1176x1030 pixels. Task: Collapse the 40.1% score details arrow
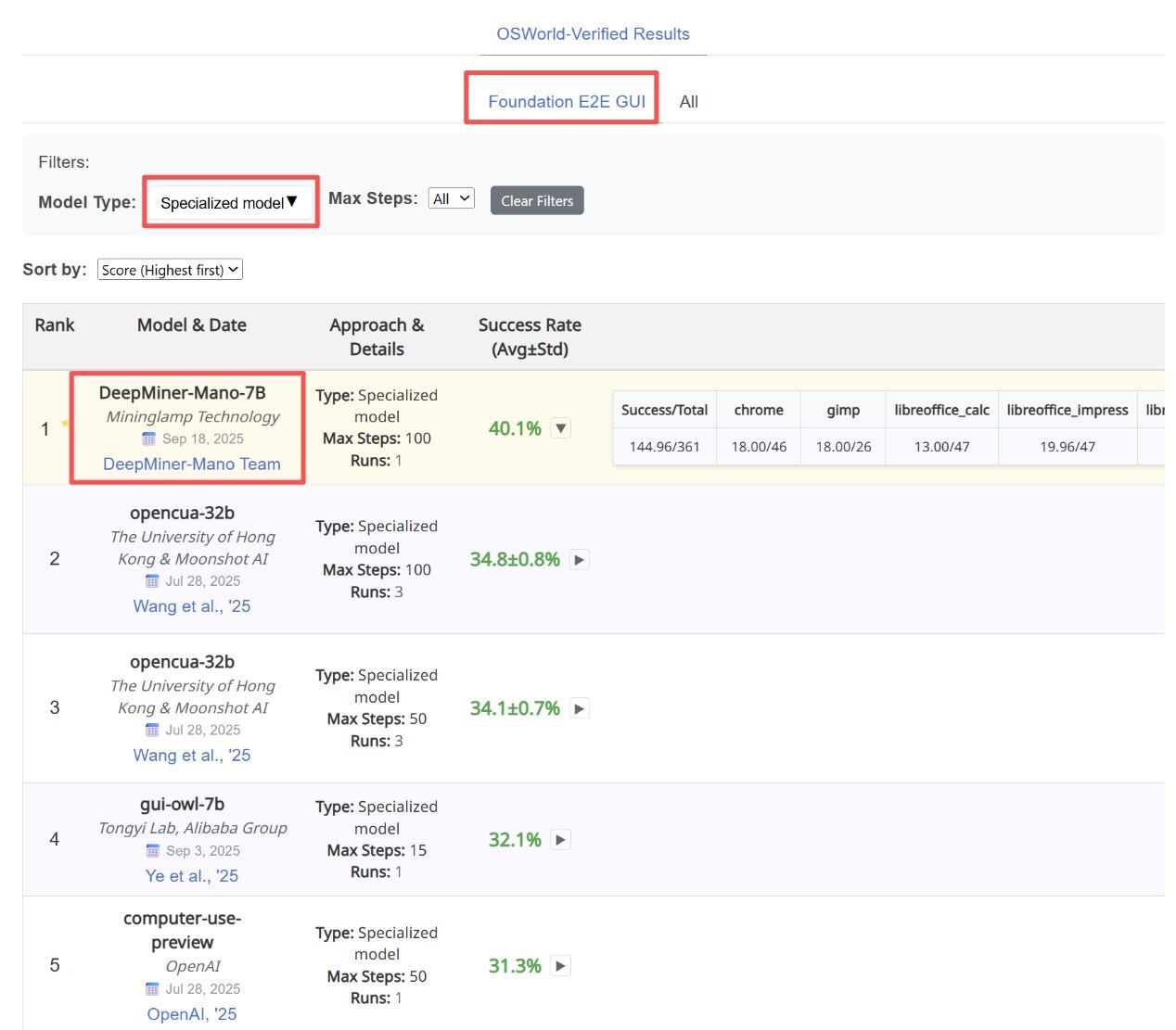pyautogui.click(x=560, y=428)
